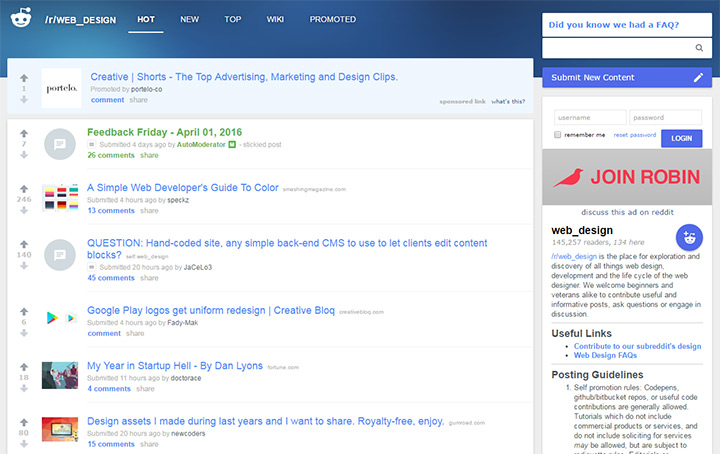Click the reset password link
Viewport: 720px width, 454px height.
[x=635, y=135]
